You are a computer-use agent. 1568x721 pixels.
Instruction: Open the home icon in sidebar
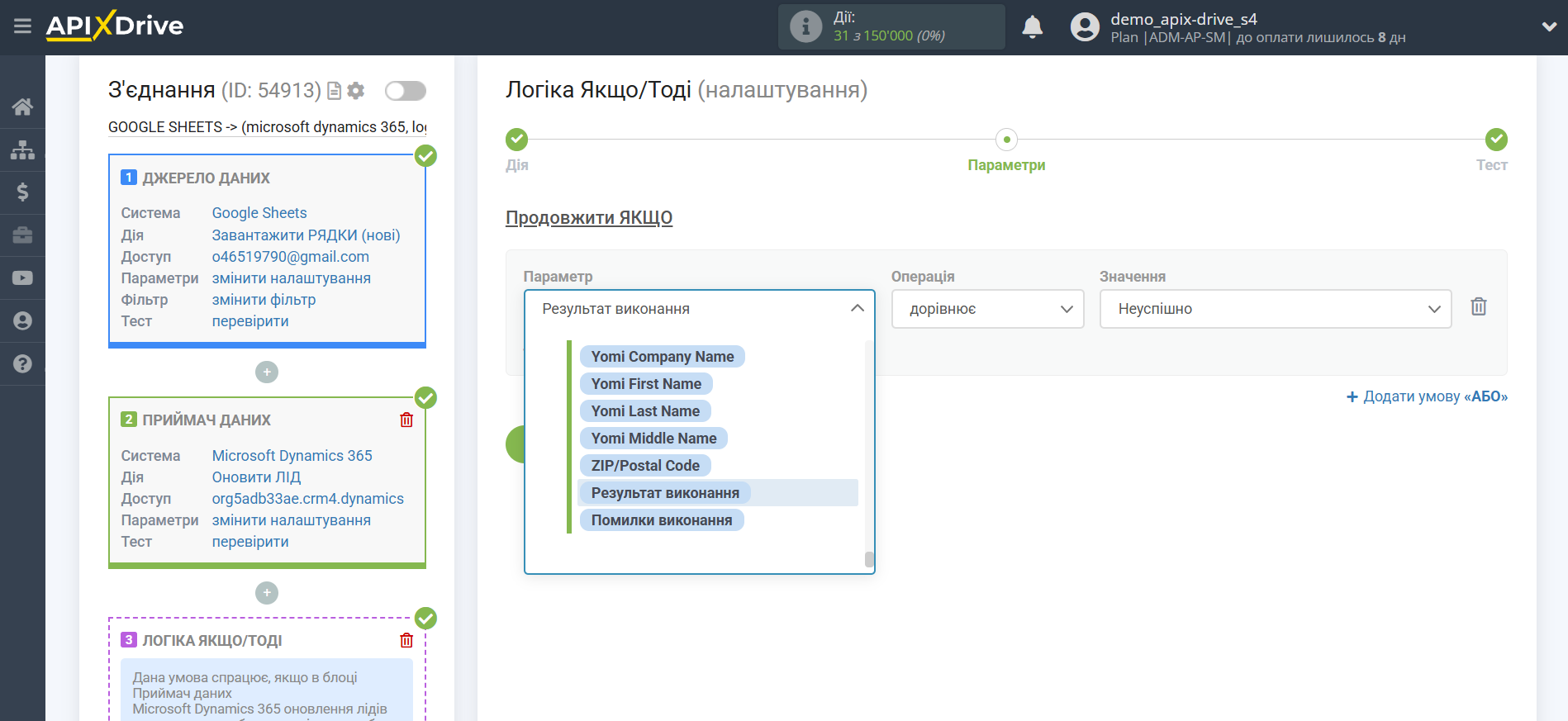22,107
